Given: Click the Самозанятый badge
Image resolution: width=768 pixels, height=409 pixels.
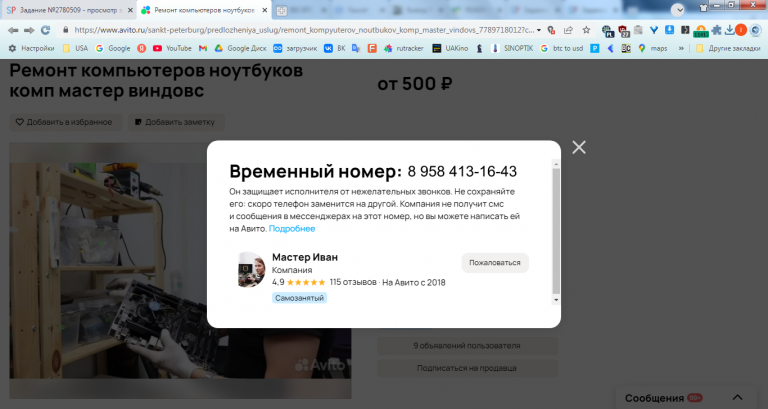Looking at the screenshot, I should tap(299, 298).
